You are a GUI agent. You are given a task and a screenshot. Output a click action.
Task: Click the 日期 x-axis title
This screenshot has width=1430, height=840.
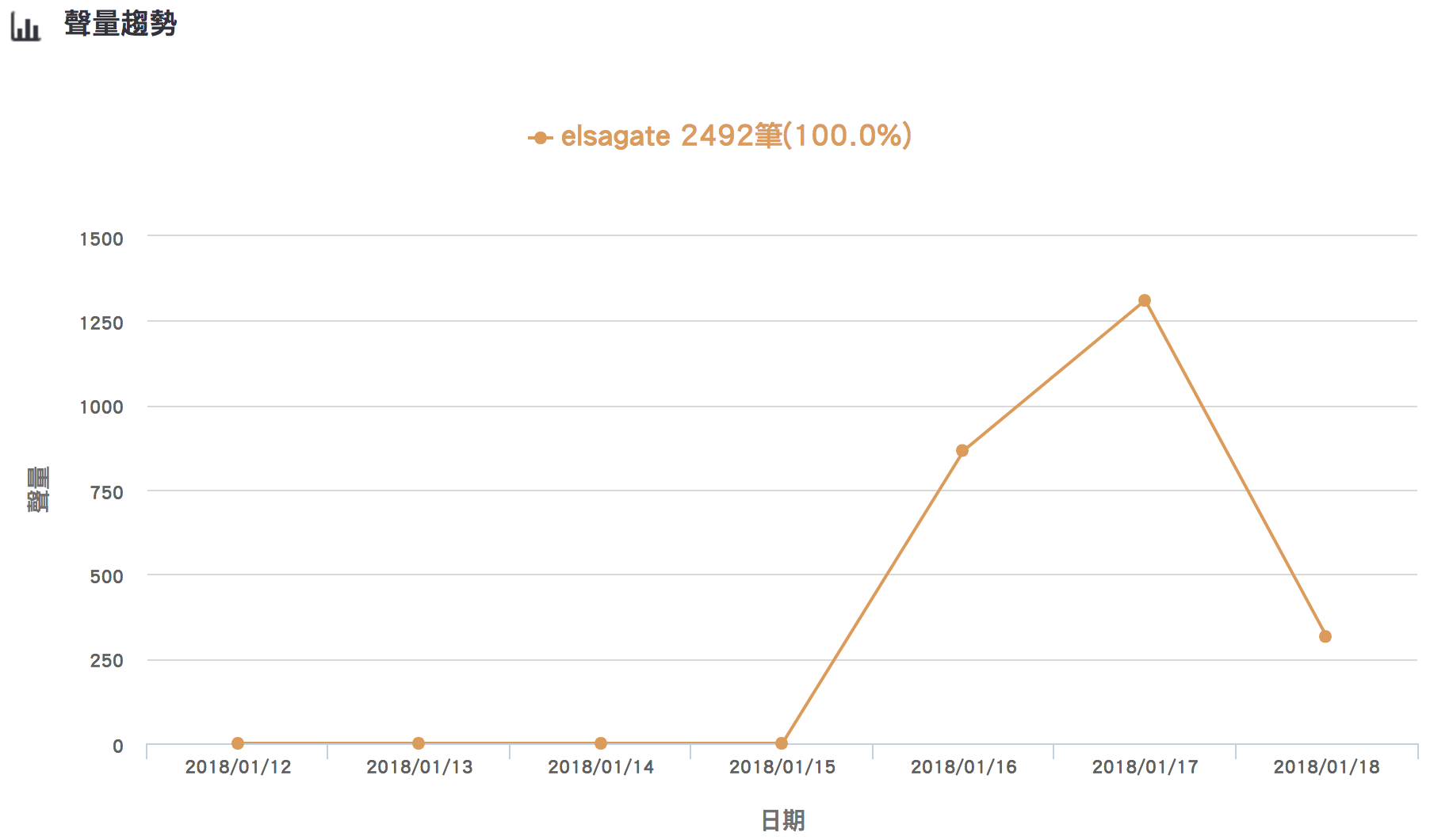(782, 820)
